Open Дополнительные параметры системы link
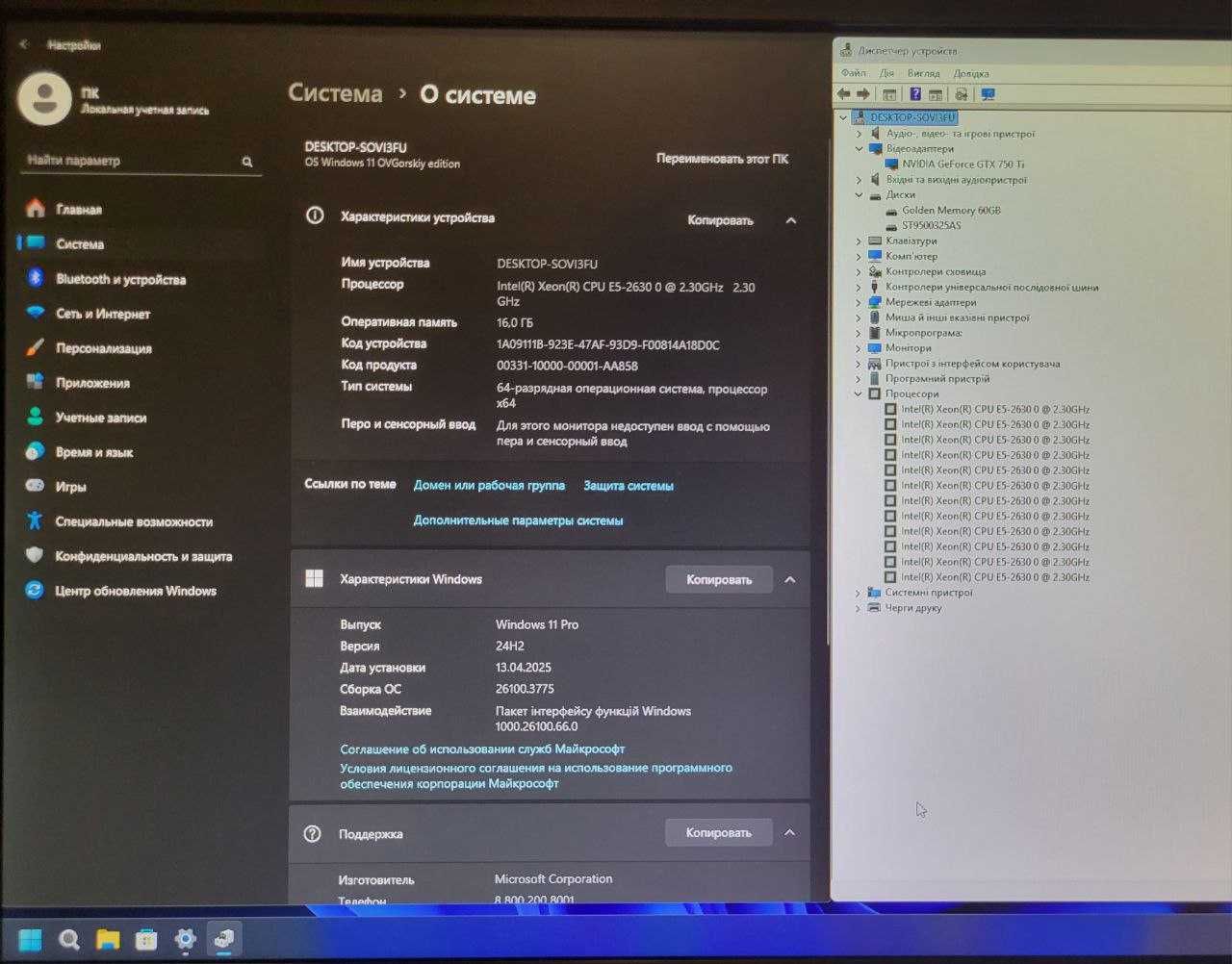 [518, 520]
